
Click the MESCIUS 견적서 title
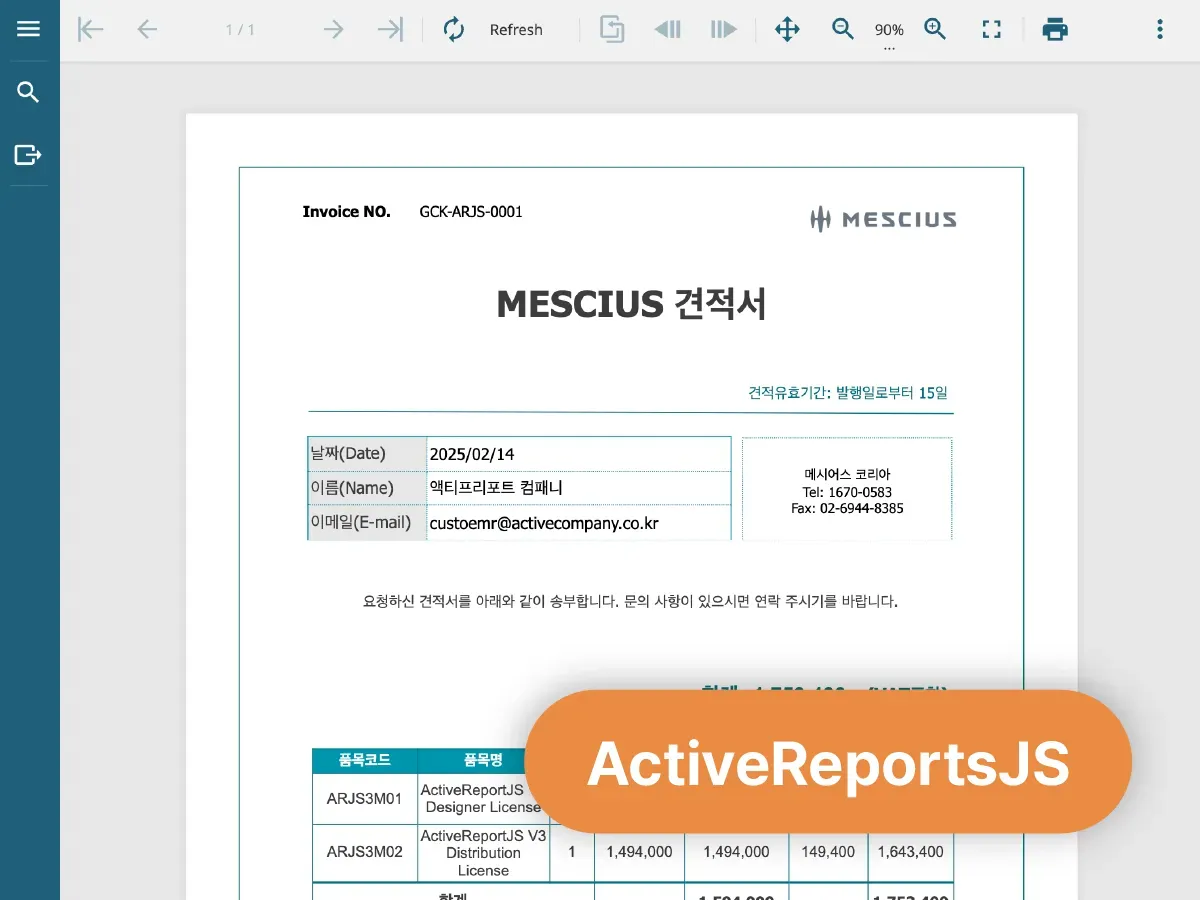click(x=632, y=304)
